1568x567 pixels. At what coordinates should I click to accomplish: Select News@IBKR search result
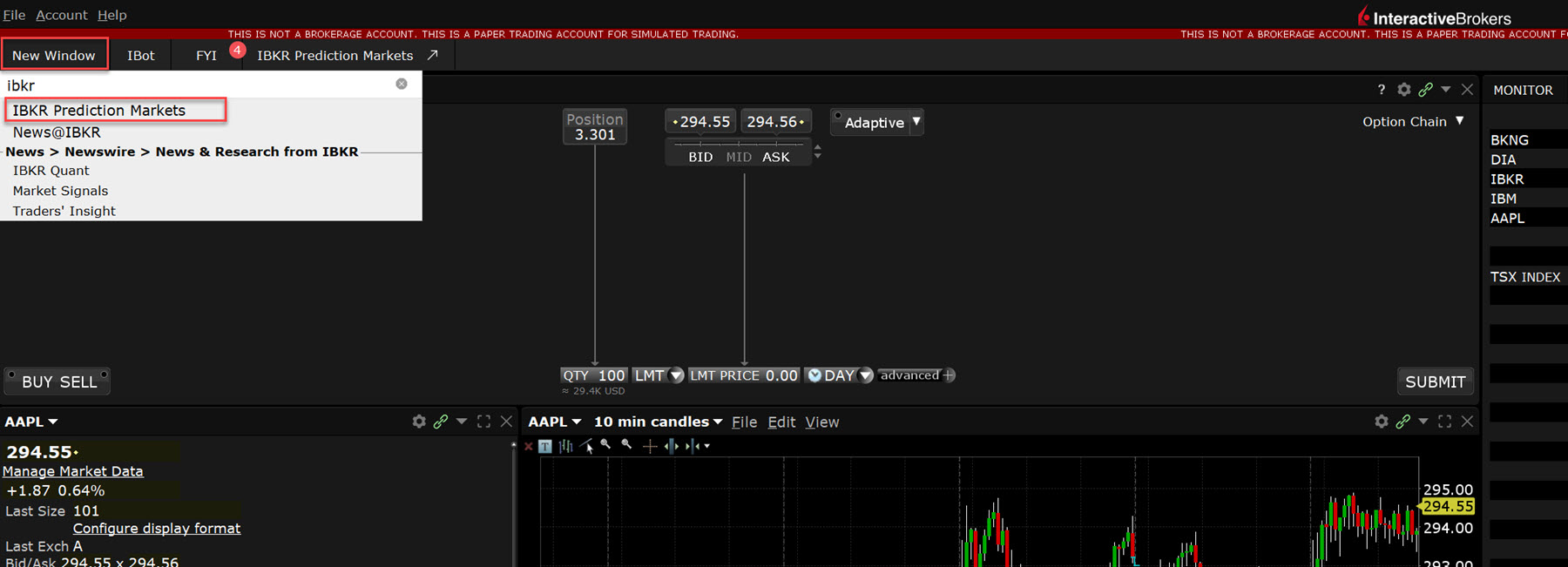point(57,132)
